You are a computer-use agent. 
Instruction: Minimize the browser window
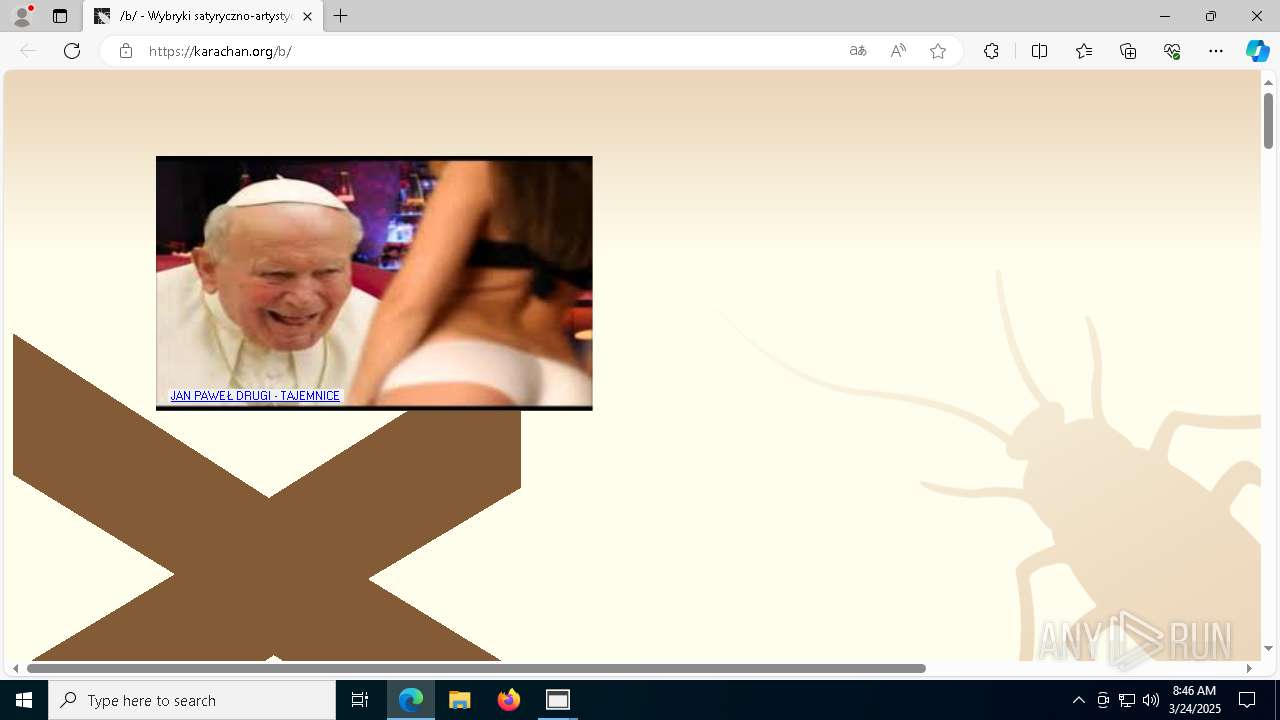tap(1165, 16)
